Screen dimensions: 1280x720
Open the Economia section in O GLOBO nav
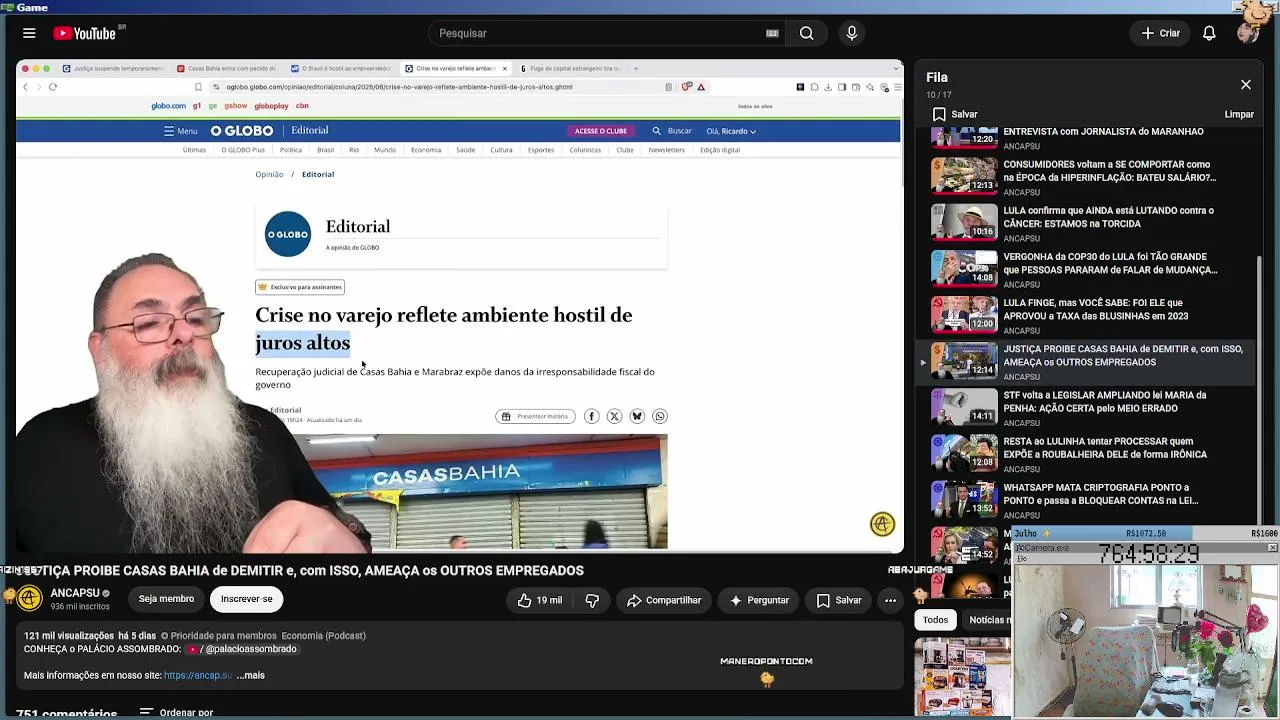tap(426, 150)
